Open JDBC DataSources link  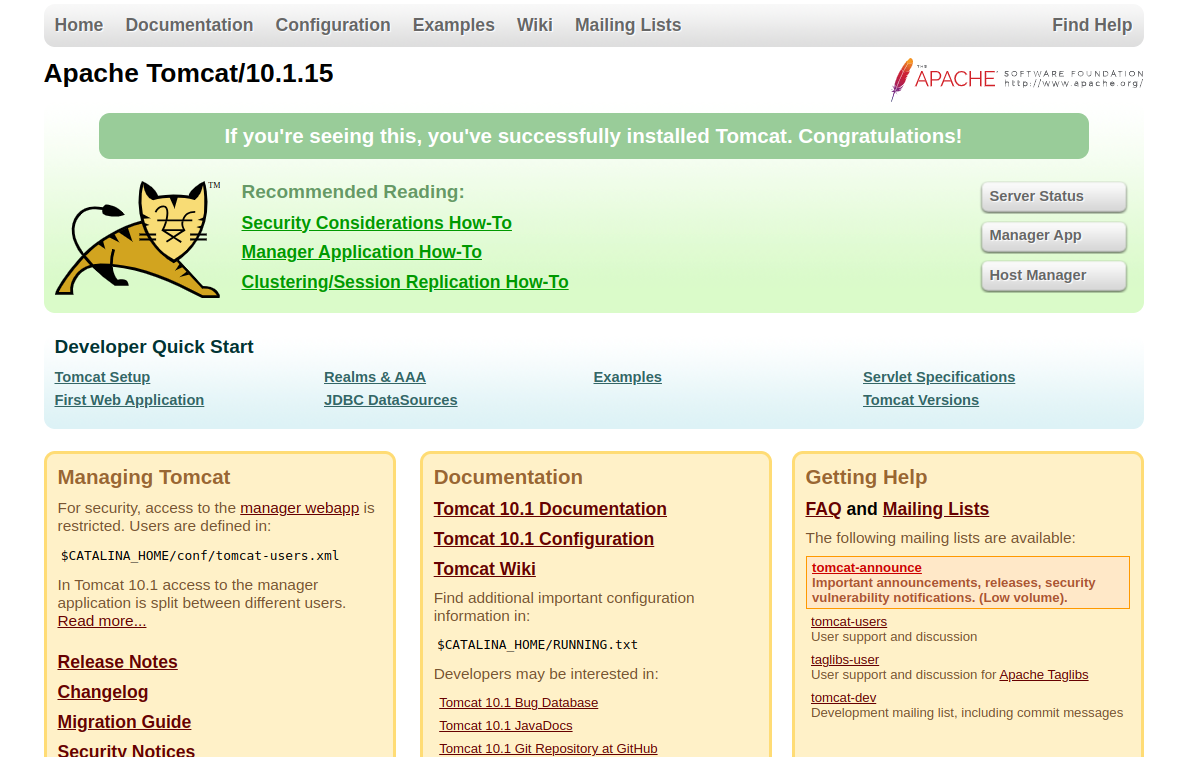tap(390, 400)
